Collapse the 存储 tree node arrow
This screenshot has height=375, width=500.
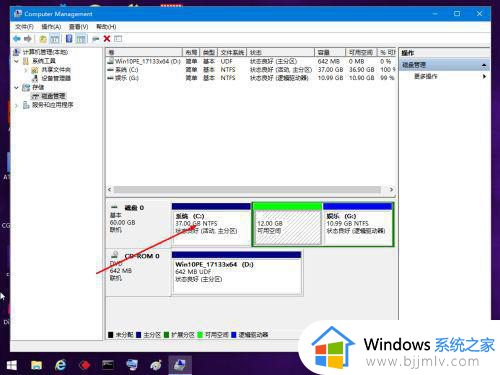pyautogui.click(x=16, y=87)
